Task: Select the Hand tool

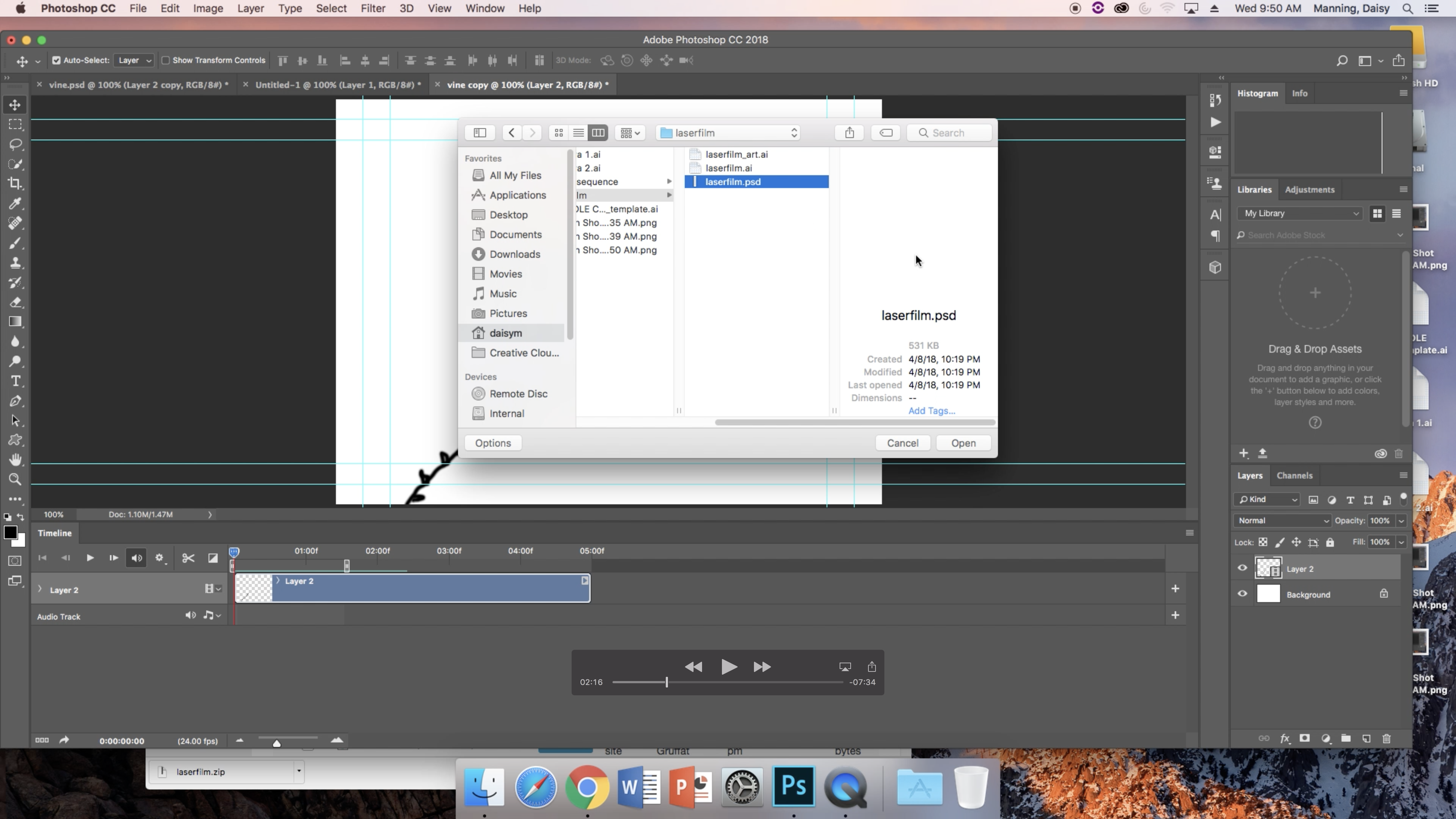Action: (15, 460)
